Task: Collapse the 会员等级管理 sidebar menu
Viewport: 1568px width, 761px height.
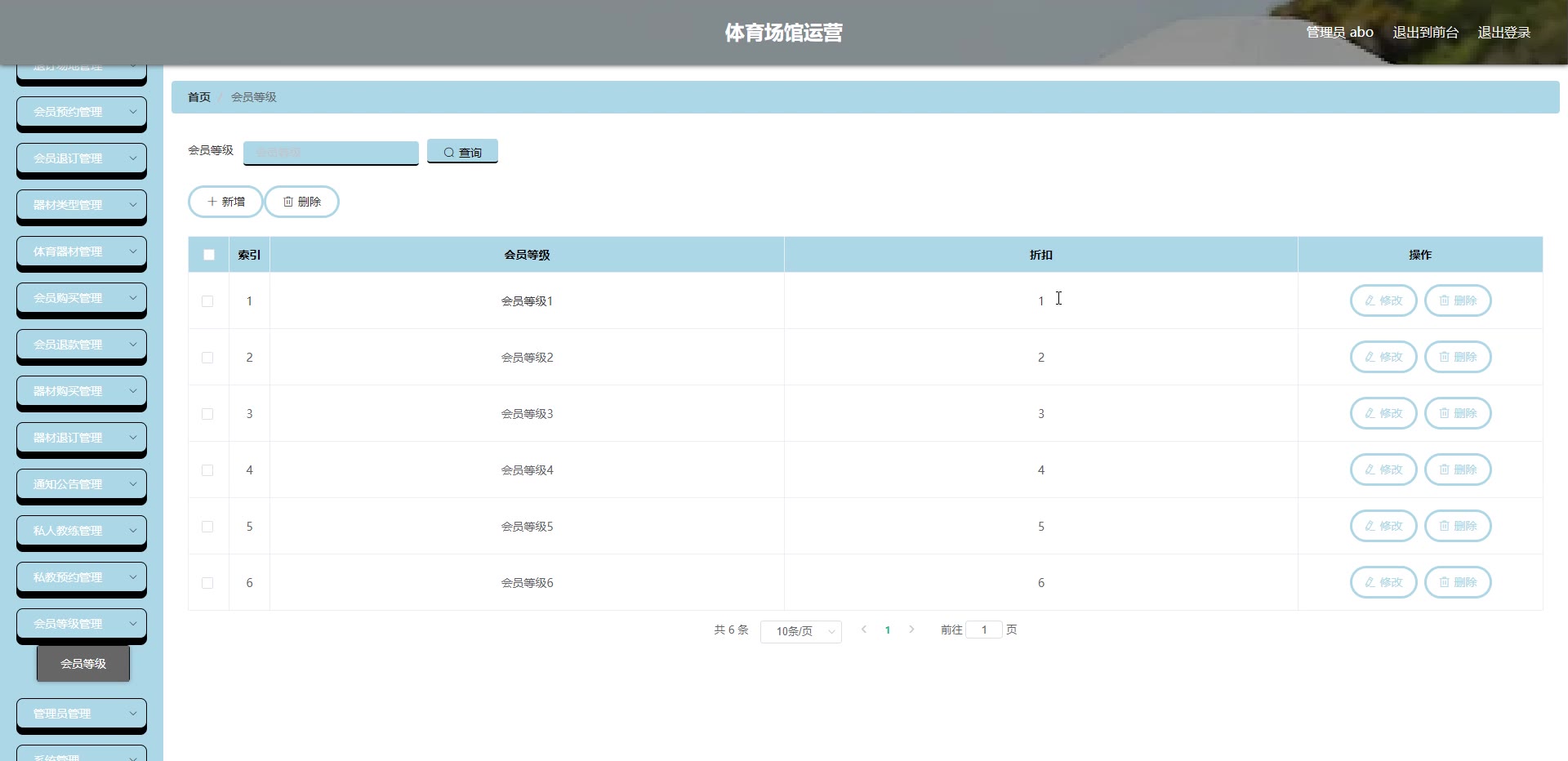Action: tap(82, 625)
